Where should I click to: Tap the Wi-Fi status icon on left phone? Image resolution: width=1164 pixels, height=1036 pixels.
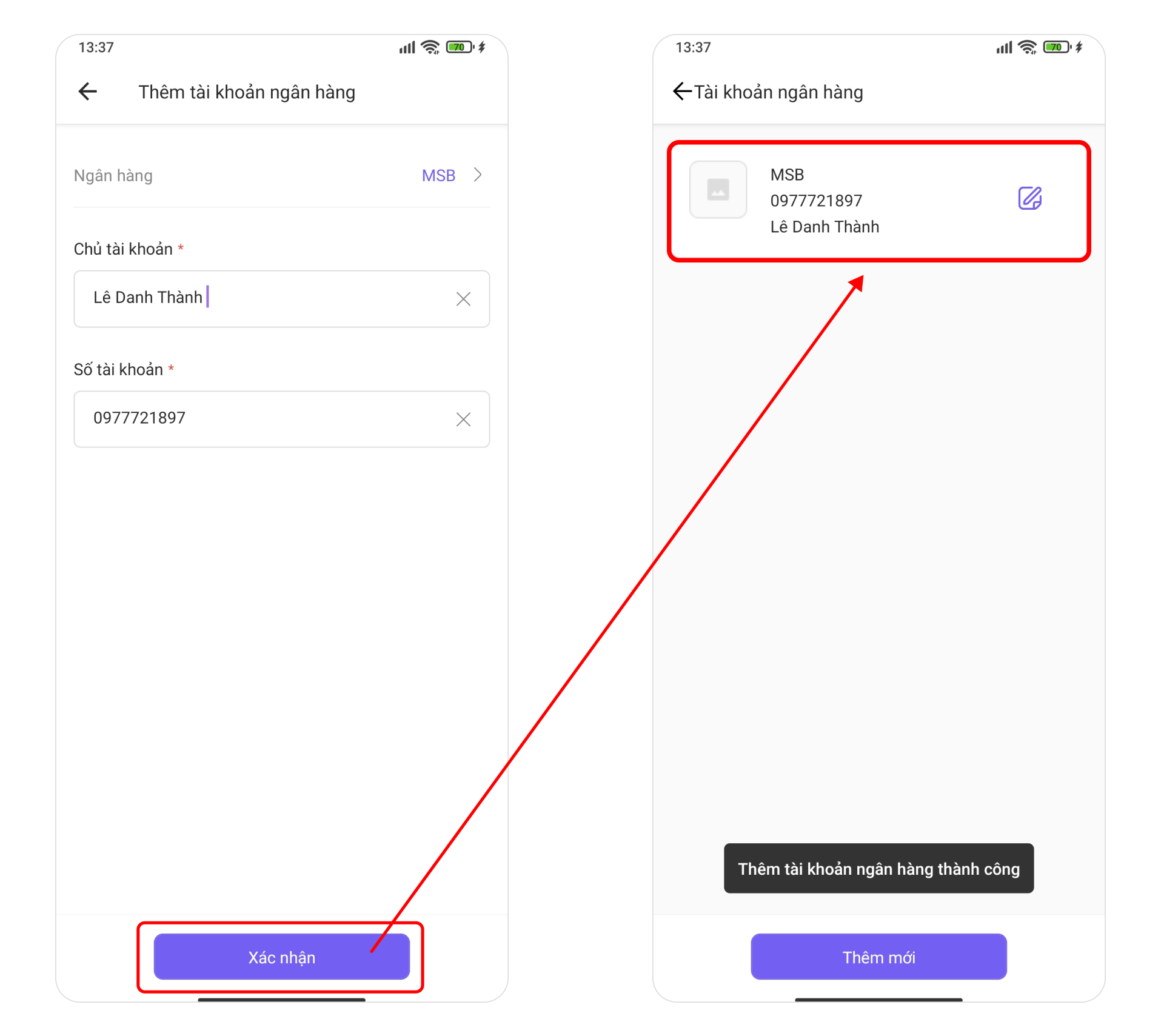[430, 47]
